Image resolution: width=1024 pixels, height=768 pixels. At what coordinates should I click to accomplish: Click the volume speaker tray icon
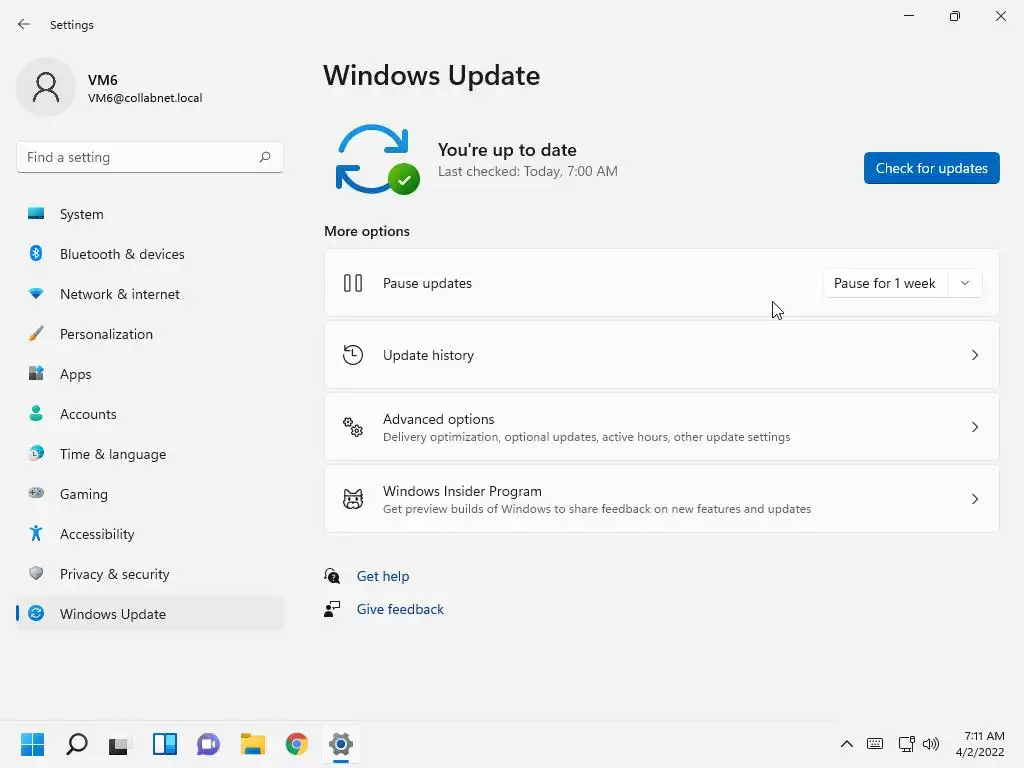931,744
